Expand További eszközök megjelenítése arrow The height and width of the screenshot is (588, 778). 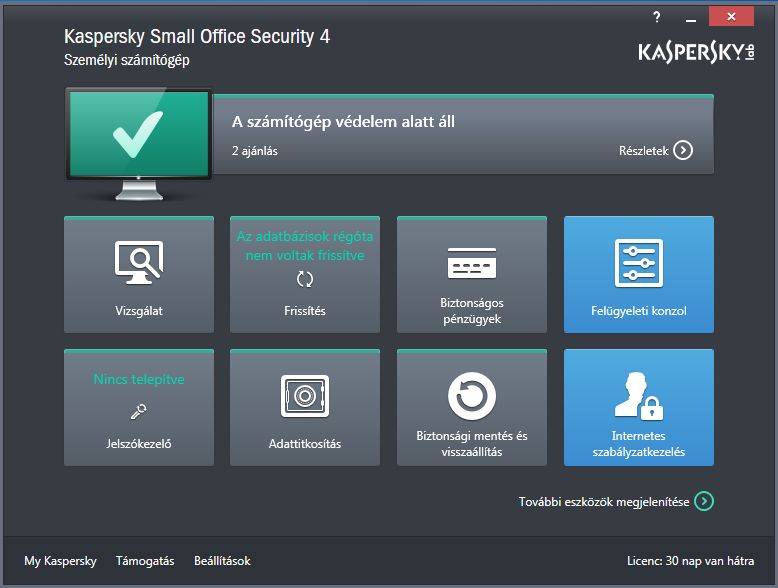coord(704,501)
